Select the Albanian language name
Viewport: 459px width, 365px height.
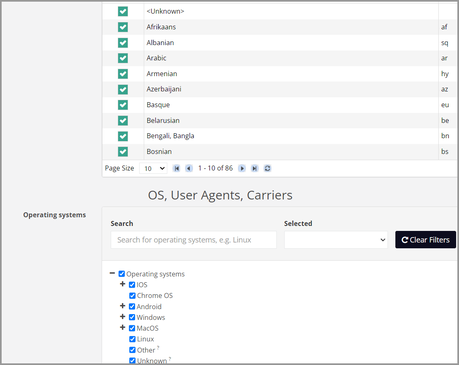click(x=160, y=43)
